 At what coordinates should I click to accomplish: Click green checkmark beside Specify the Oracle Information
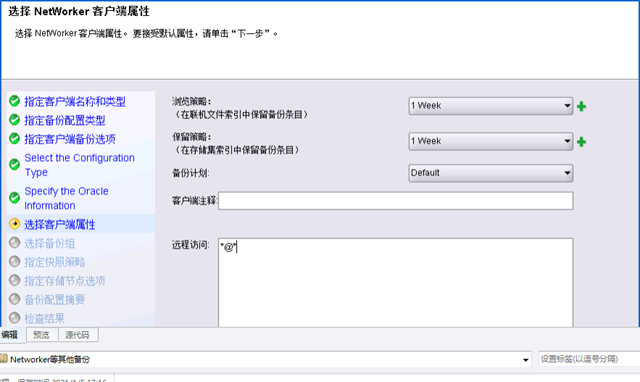tap(14, 198)
